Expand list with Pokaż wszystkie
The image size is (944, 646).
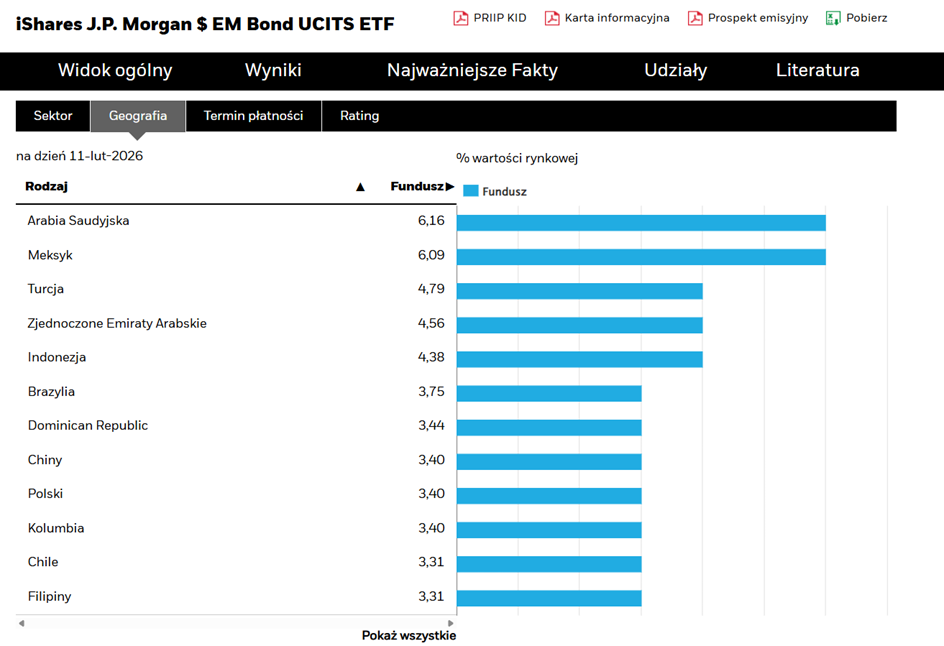(x=408, y=635)
